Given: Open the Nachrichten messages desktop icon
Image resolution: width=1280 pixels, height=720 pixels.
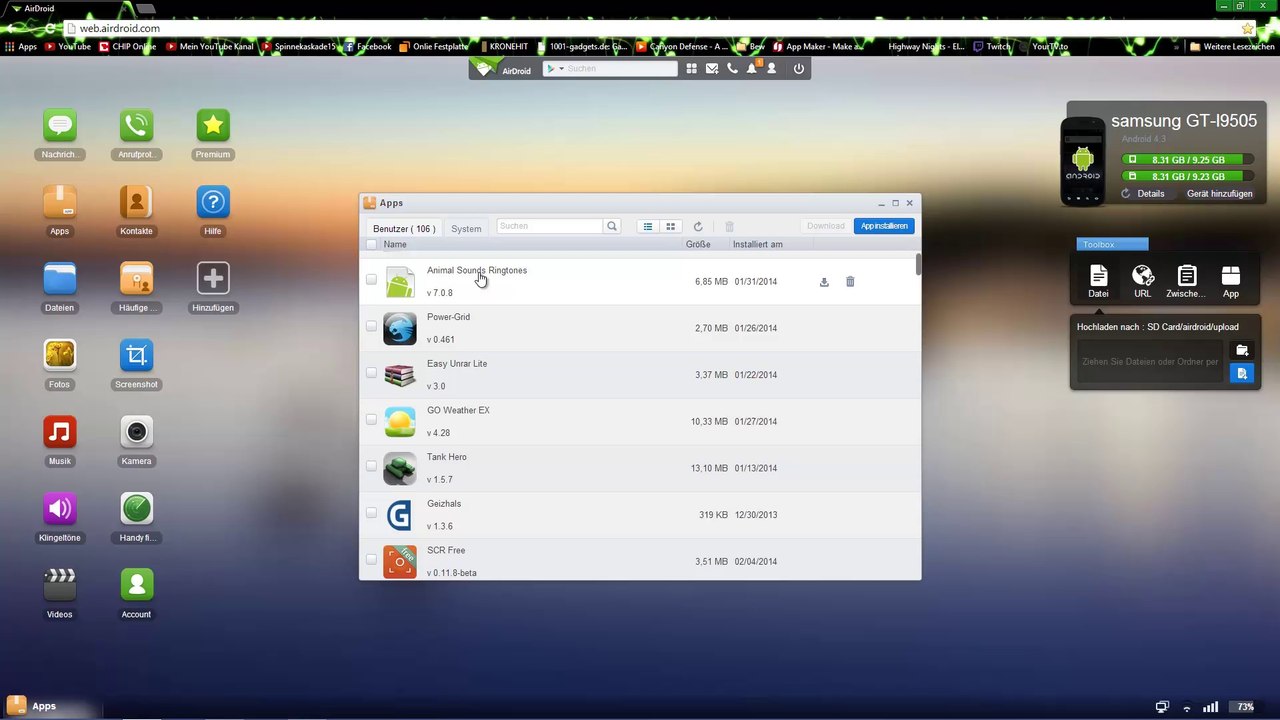Looking at the screenshot, I should [60, 126].
